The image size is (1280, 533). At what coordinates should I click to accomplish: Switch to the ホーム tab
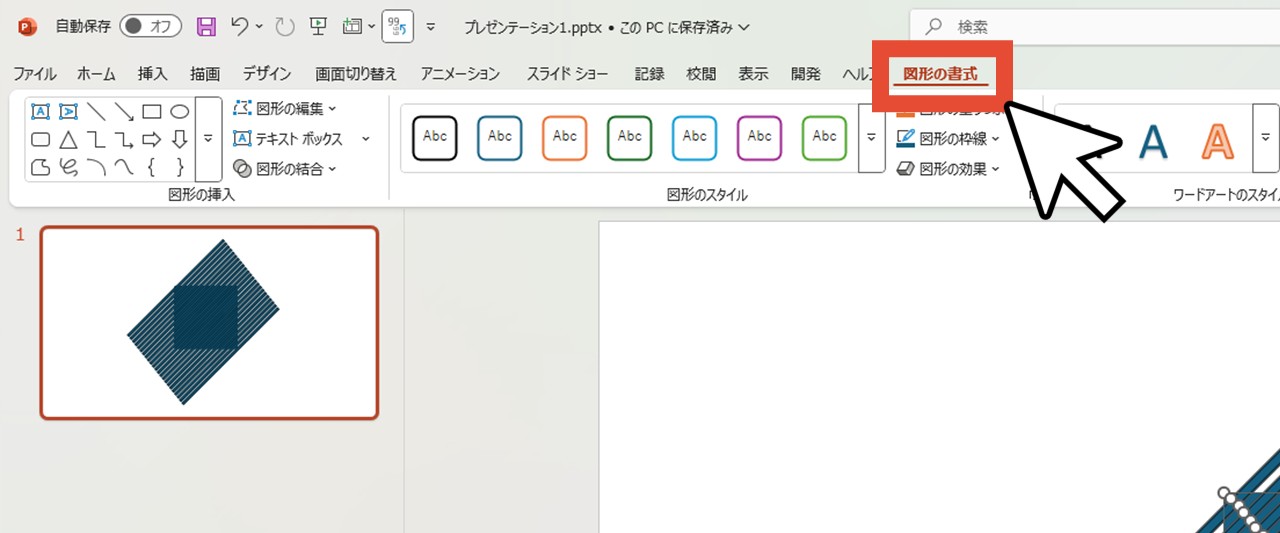[x=96, y=74]
